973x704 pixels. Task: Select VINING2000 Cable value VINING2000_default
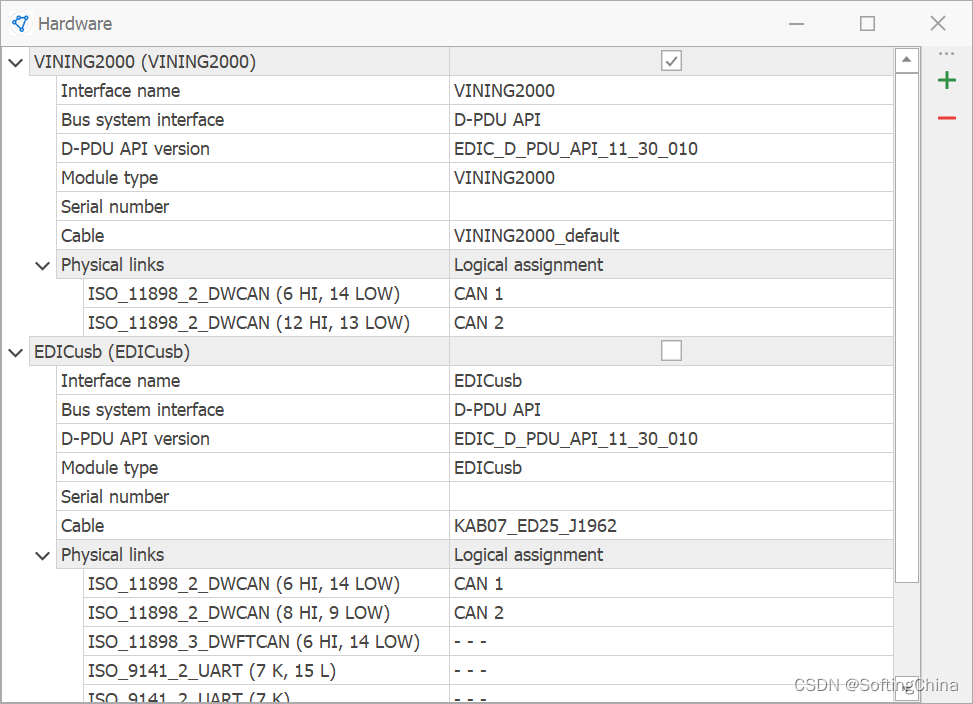tap(537, 236)
